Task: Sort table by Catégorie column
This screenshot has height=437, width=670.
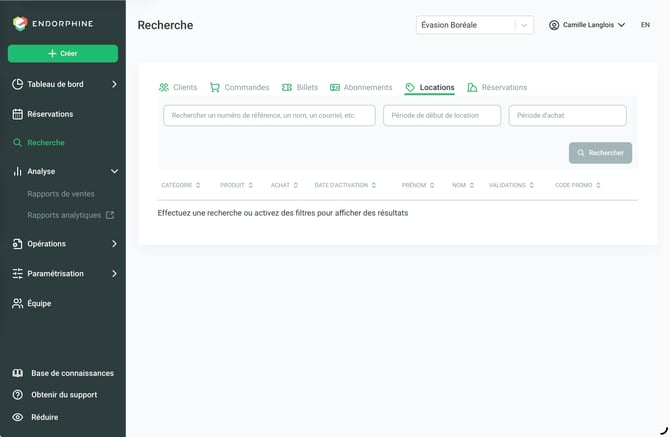Action: (180, 185)
